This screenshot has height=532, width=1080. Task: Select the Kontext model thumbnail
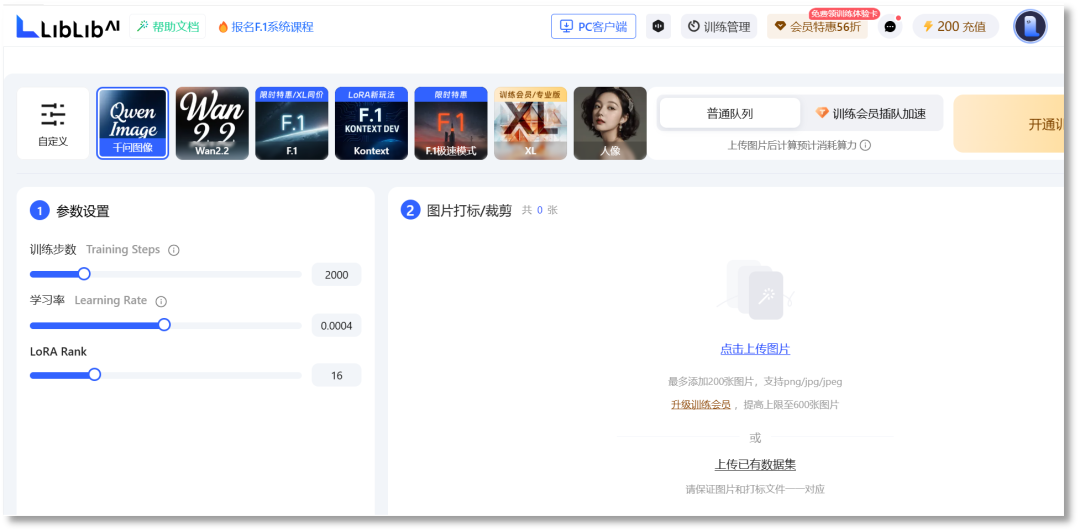coord(371,123)
